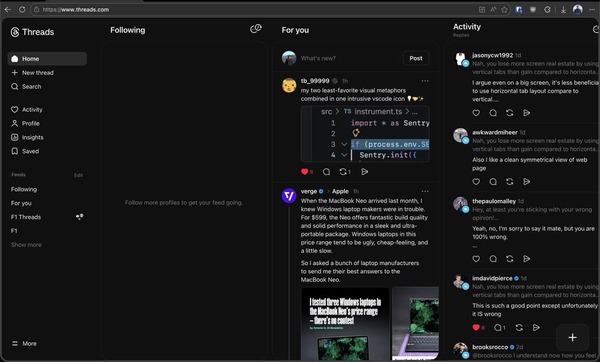Click Edit next to Feeds
The image size is (600, 362).
click(78, 175)
